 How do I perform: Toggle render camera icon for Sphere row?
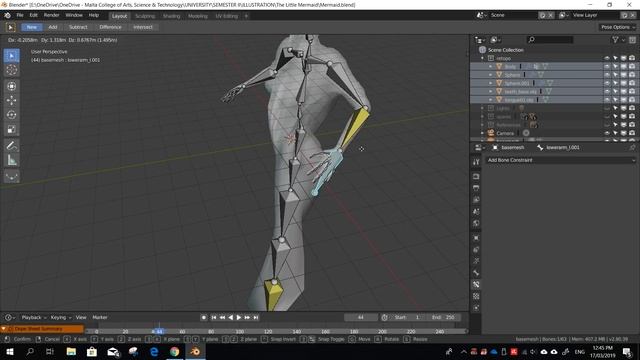632,75
